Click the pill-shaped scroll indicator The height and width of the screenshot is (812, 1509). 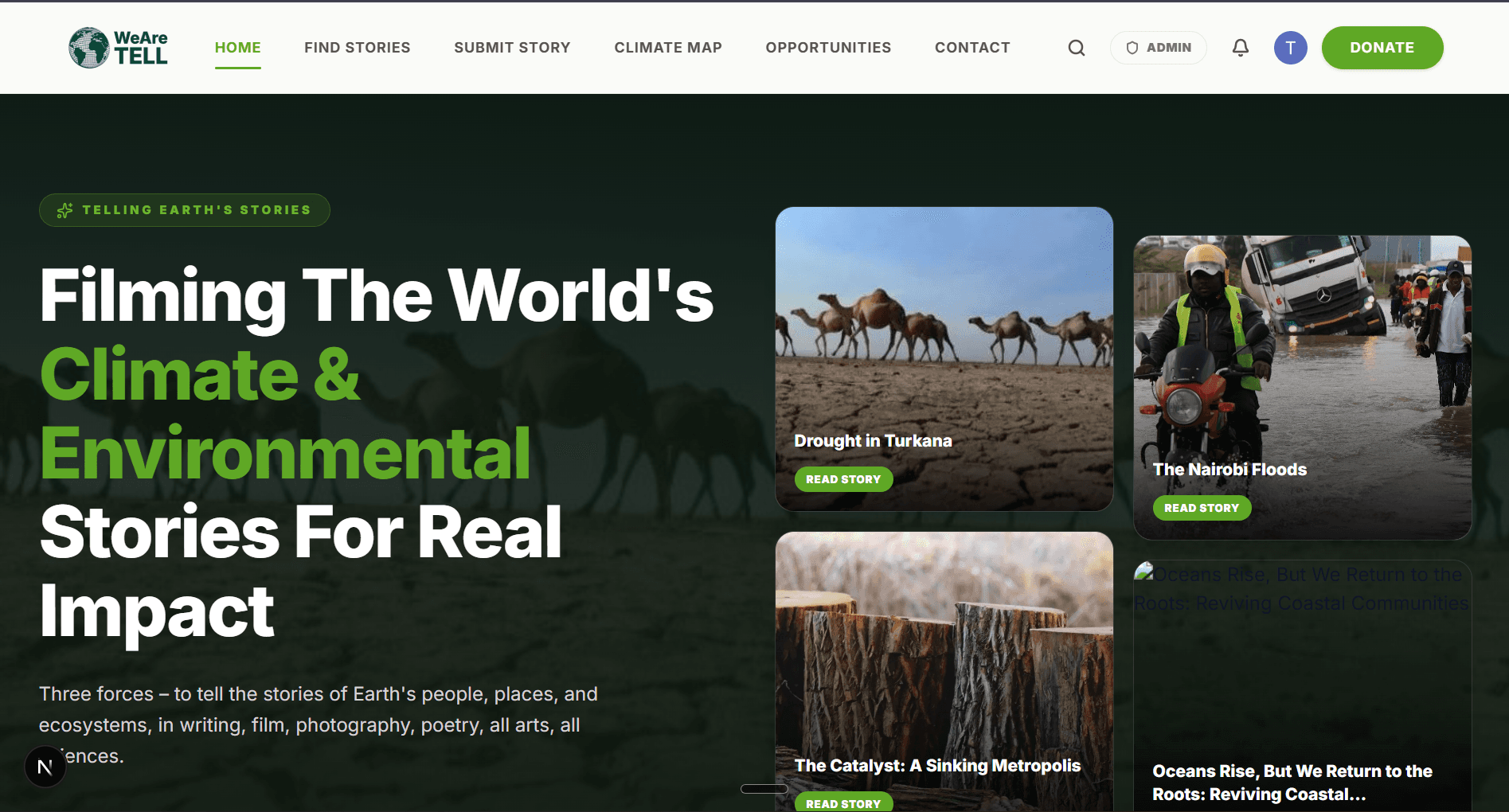764,789
